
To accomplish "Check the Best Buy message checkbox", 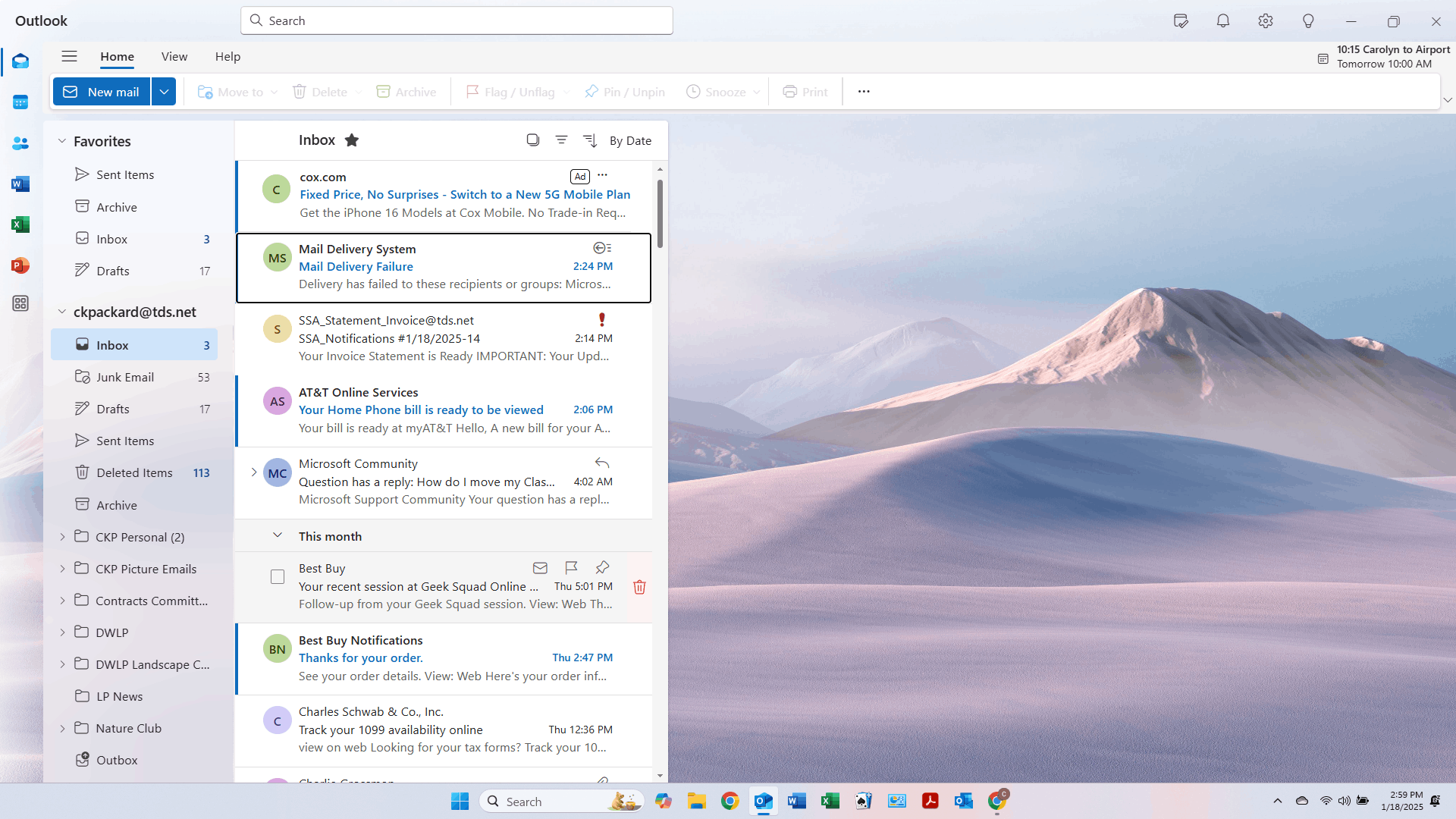I will [278, 577].
